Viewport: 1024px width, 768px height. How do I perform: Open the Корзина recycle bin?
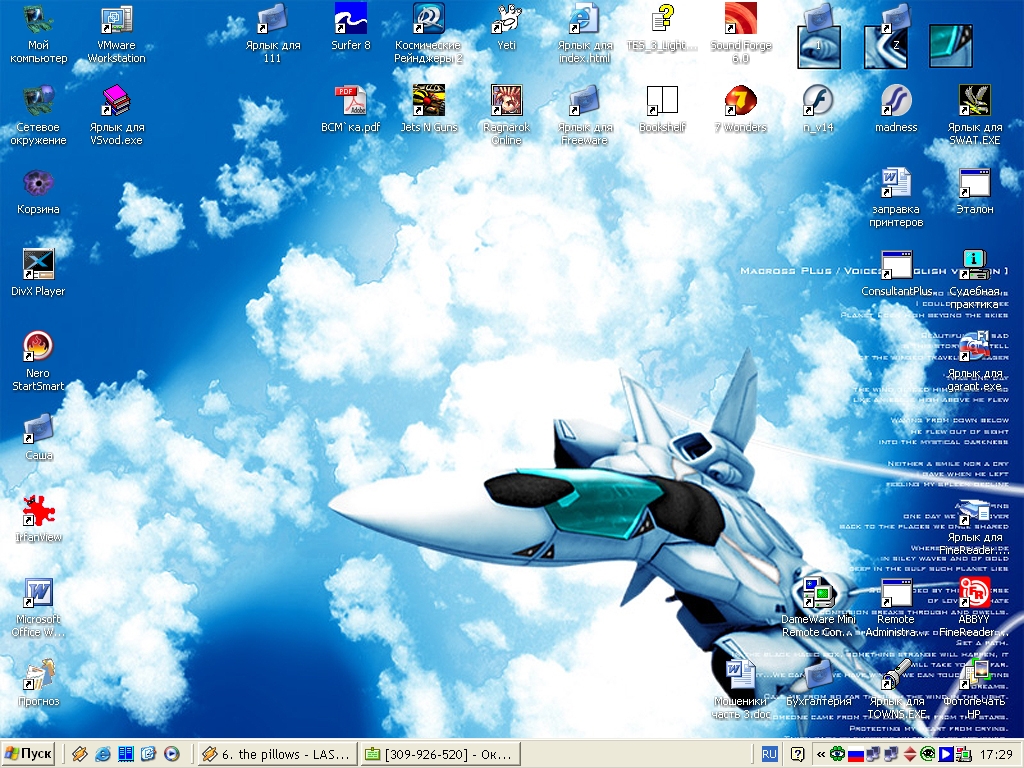point(39,192)
